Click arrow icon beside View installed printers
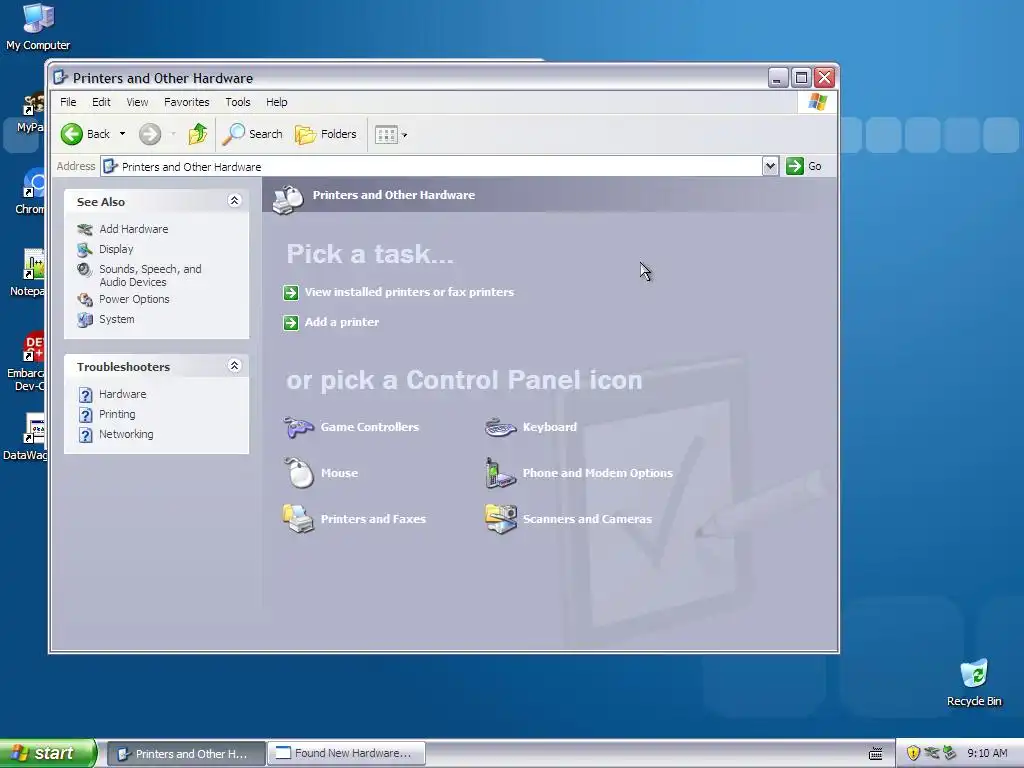Image resolution: width=1024 pixels, height=768 pixels. (291, 293)
